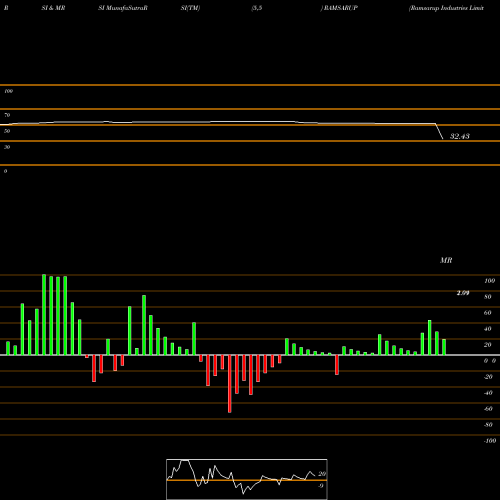
Task: Click the -20 label on the MR axis
Action: (488, 377)
